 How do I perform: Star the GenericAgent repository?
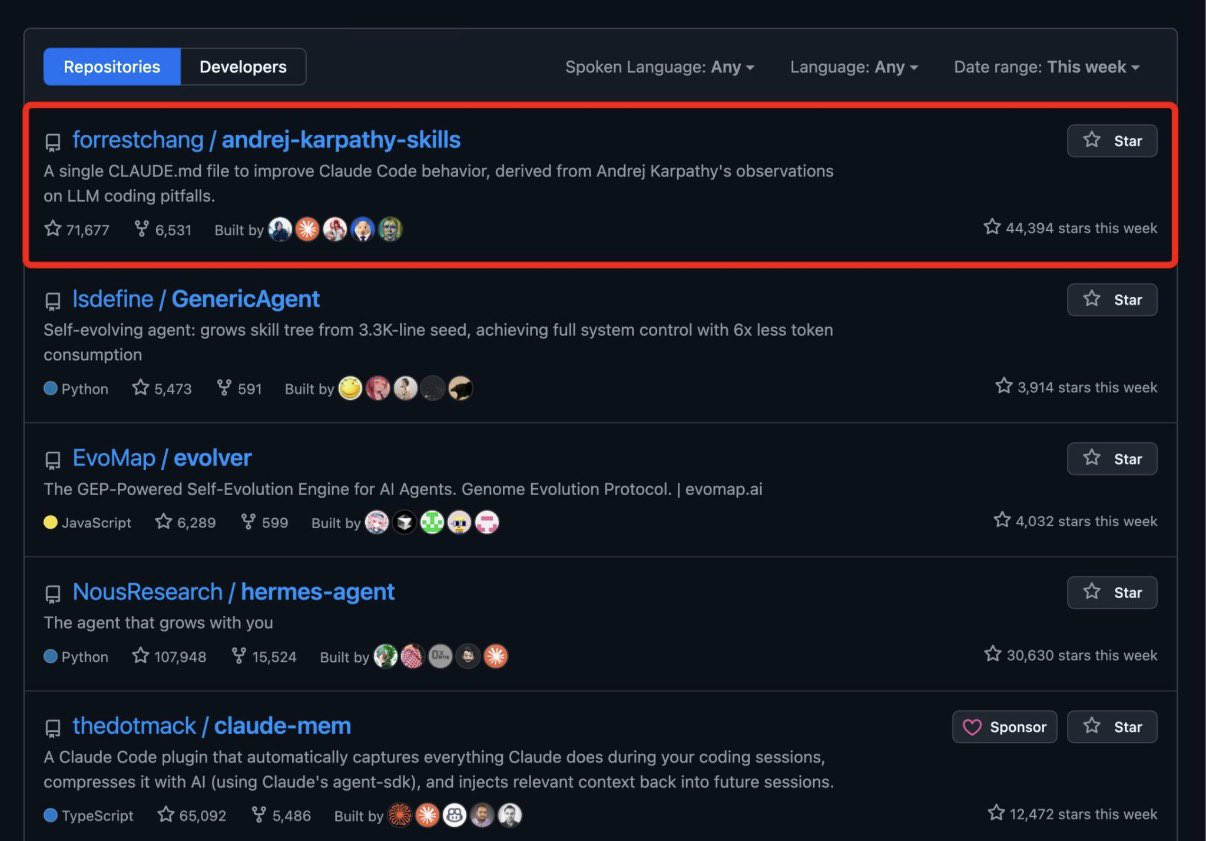(x=1112, y=300)
